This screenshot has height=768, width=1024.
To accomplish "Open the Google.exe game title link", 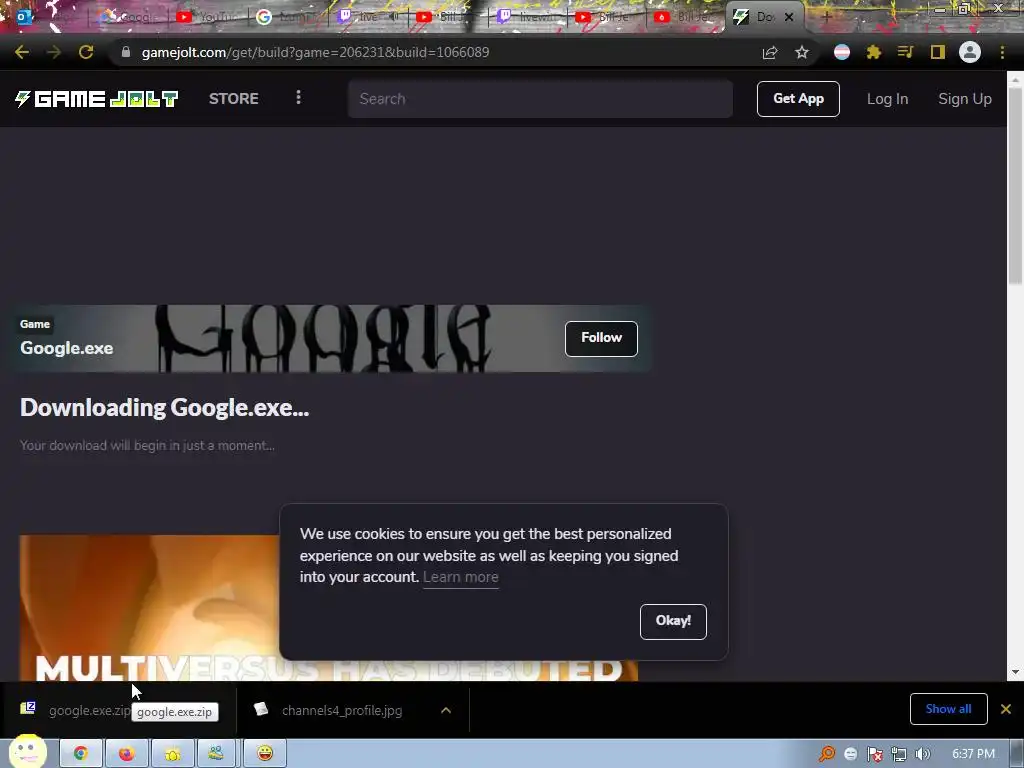I will click(67, 348).
